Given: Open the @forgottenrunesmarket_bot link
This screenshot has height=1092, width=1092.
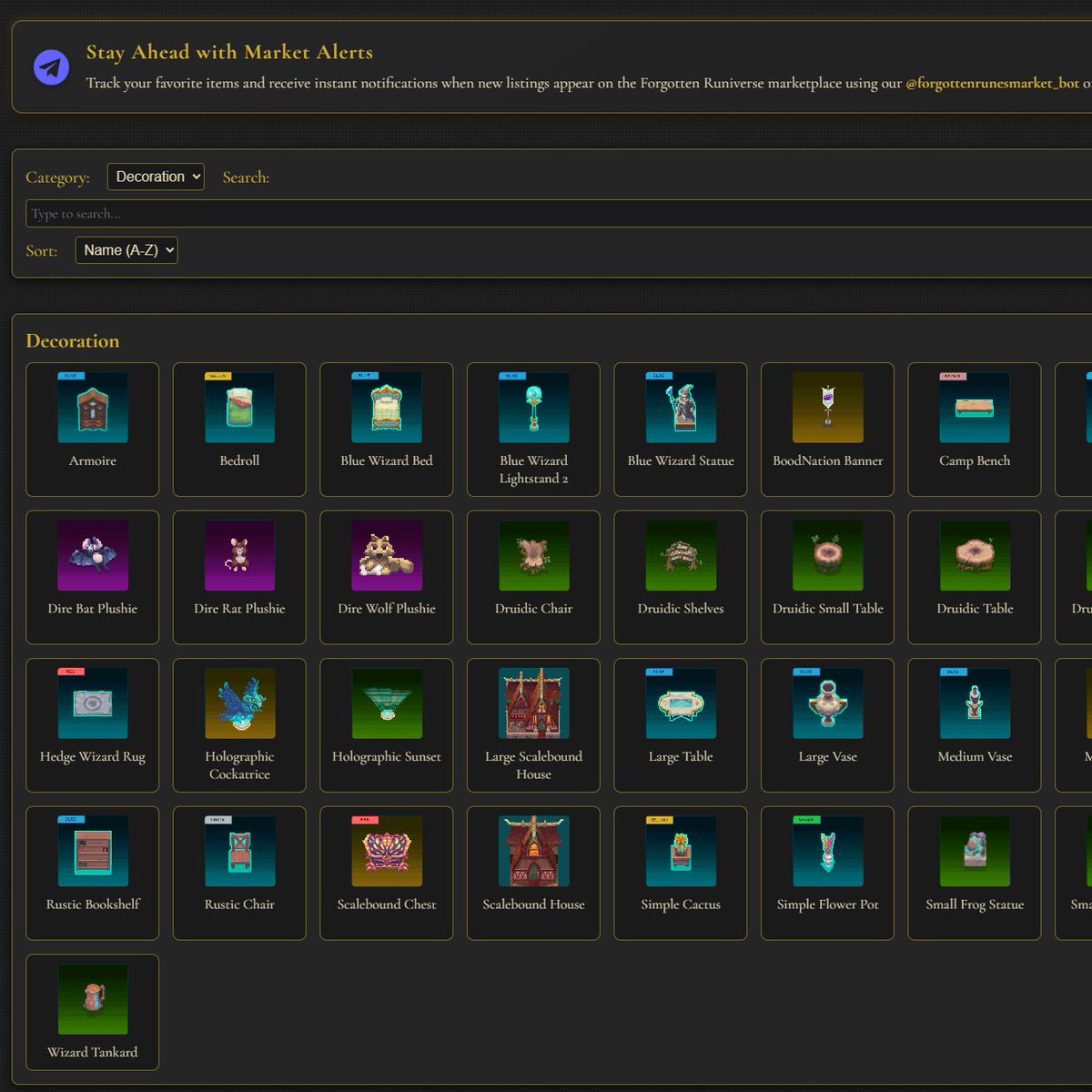Looking at the screenshot, I should point(992,83).
